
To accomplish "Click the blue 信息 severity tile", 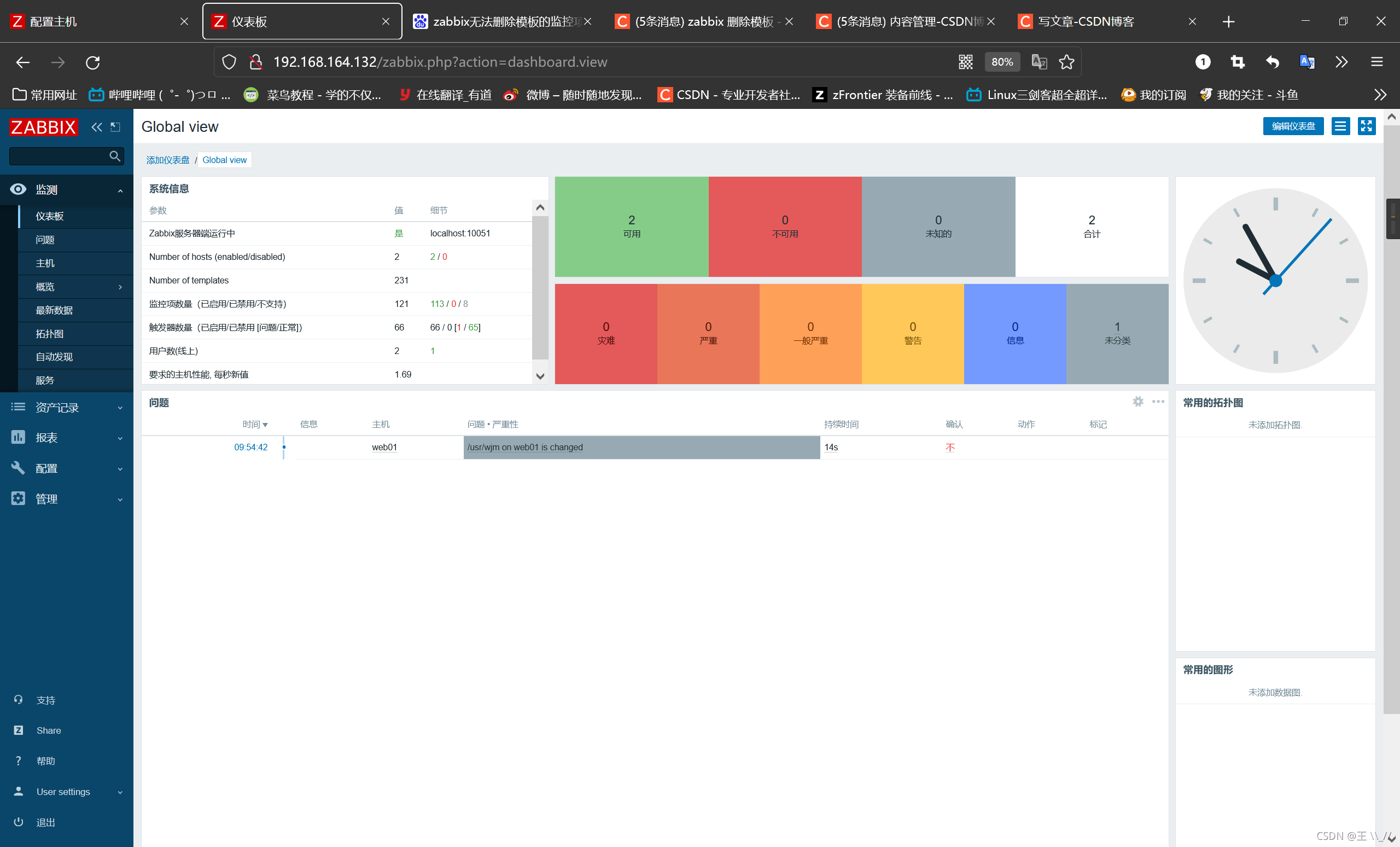I will point(1014,334).
